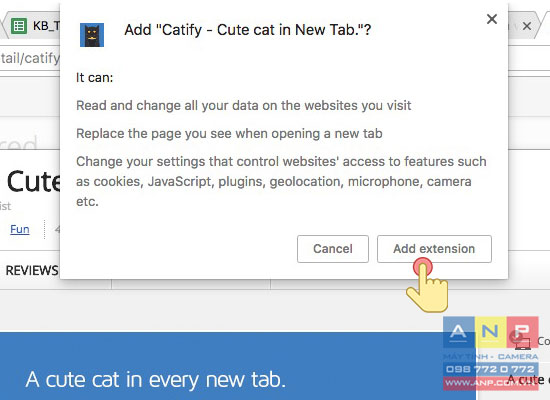This screenshot has height=400, width=550.
Task: Focus the address bar showing tail/catify
Action: pyautogui.click(x=30, y=58)
